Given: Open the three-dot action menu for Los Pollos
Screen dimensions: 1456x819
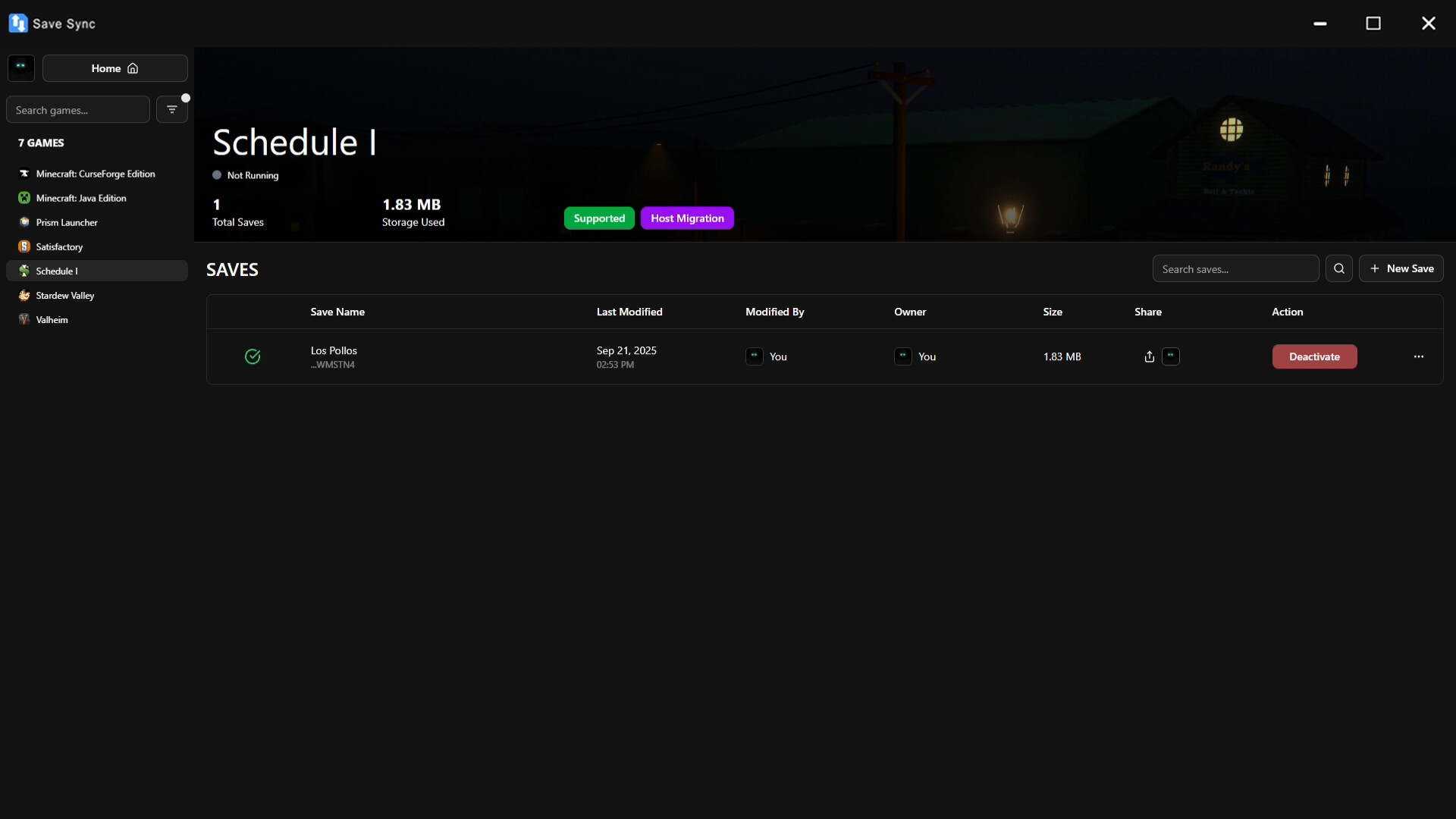Looking at the screenshot, I should click(x=1418, y=356).
